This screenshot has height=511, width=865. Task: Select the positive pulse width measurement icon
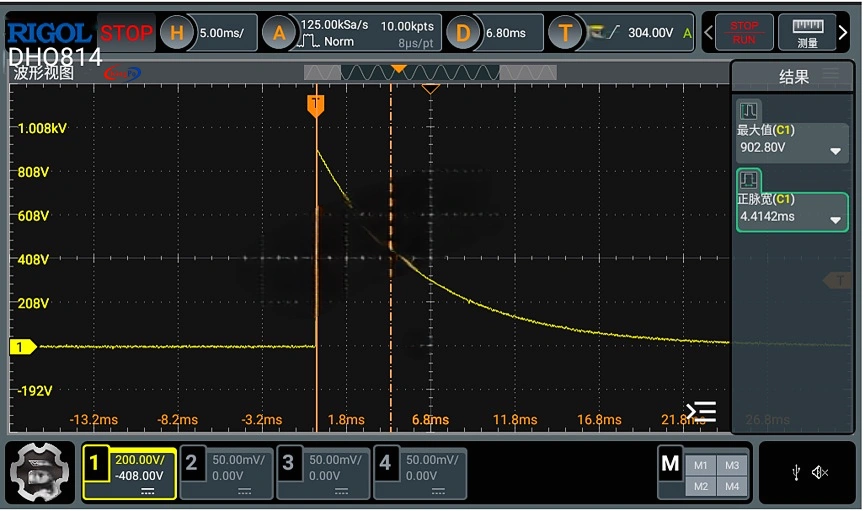click(x=749, y=180)
